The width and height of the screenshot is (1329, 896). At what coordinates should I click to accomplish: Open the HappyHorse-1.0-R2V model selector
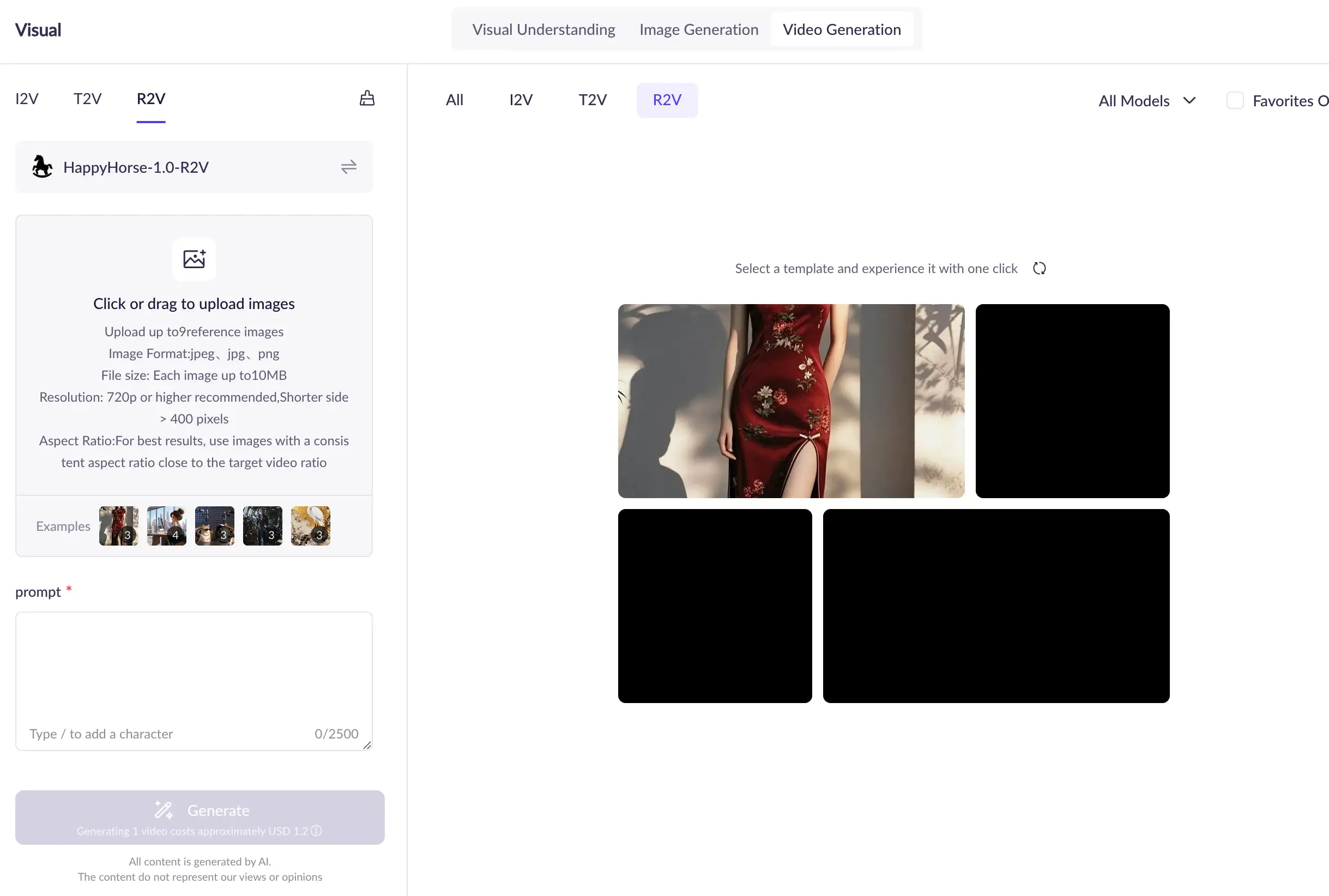coord(194,167)
